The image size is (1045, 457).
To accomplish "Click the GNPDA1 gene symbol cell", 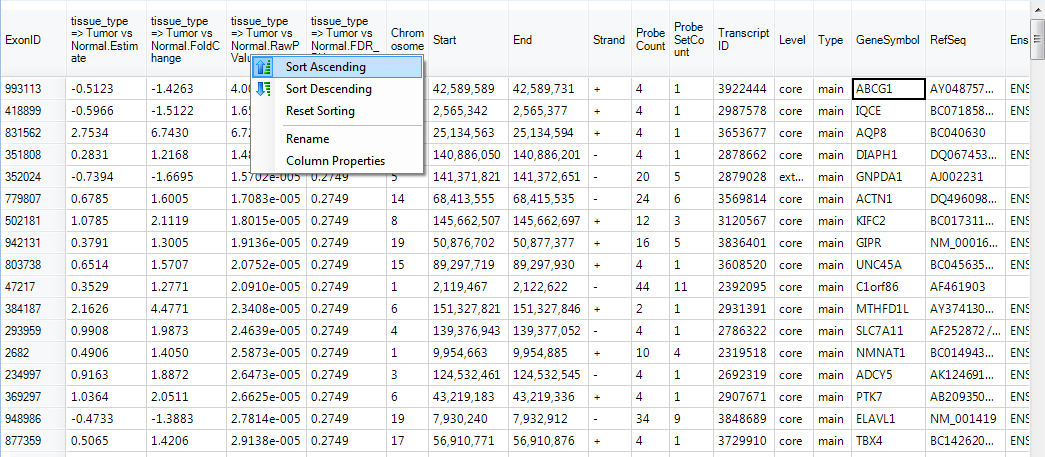I will 888,177.
